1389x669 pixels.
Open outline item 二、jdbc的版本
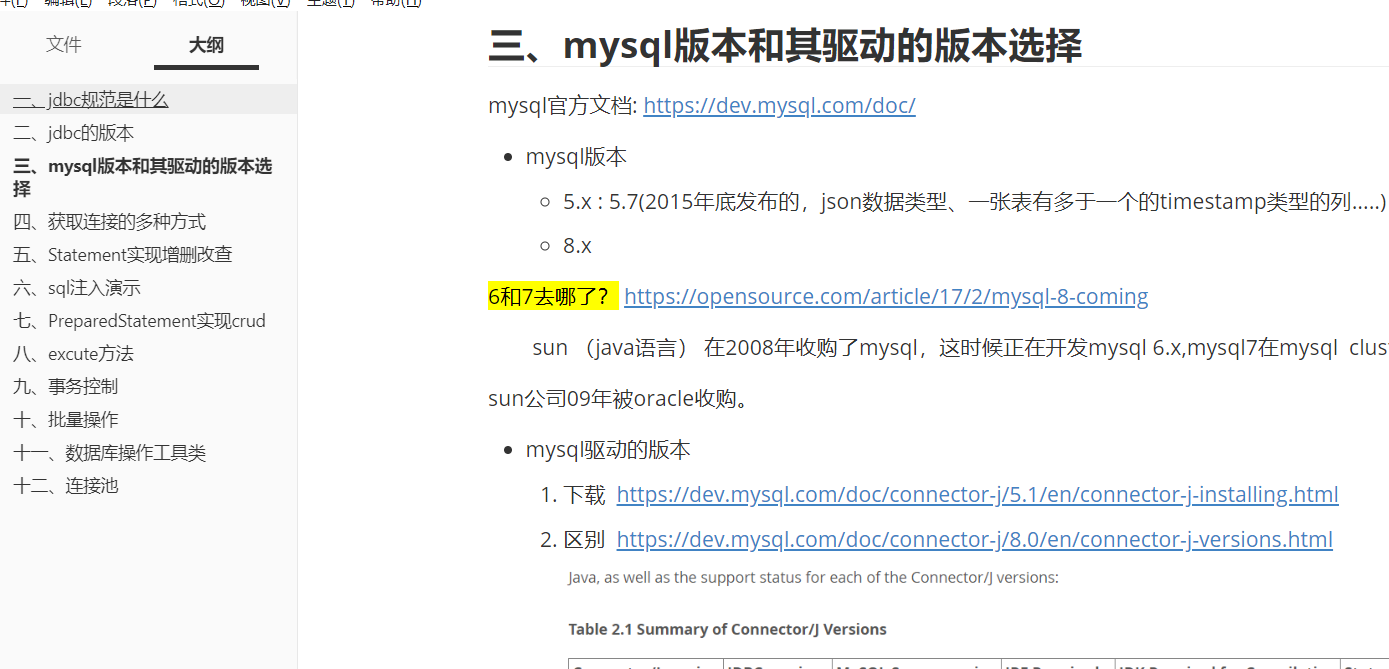click(74, 133)
